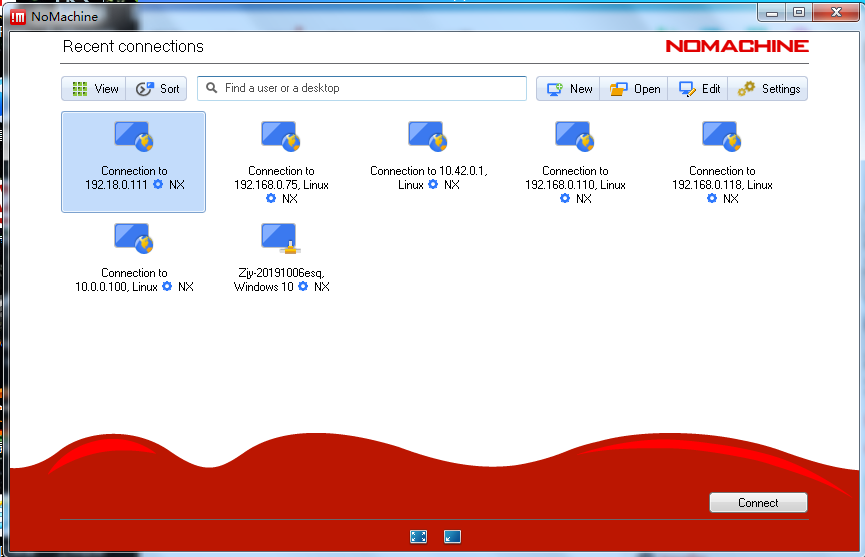Click the NoMachine title bar app icon
The height and width of the screenshot is (557, 865).
[18, 17]
